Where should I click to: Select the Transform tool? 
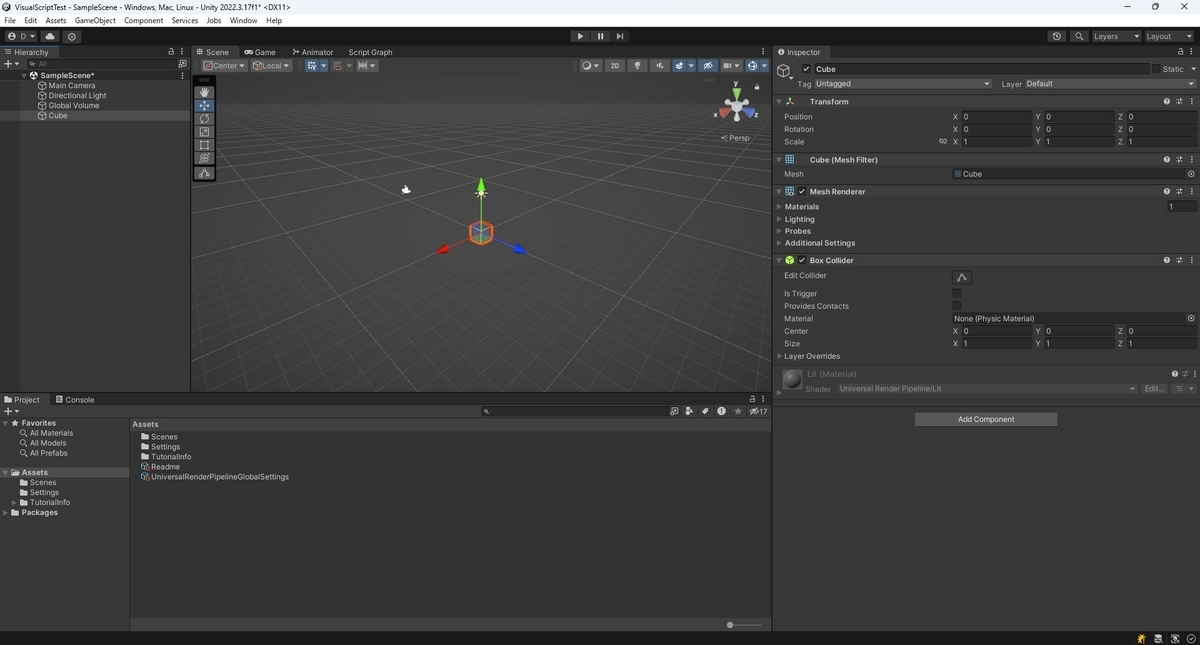(204, 158)
